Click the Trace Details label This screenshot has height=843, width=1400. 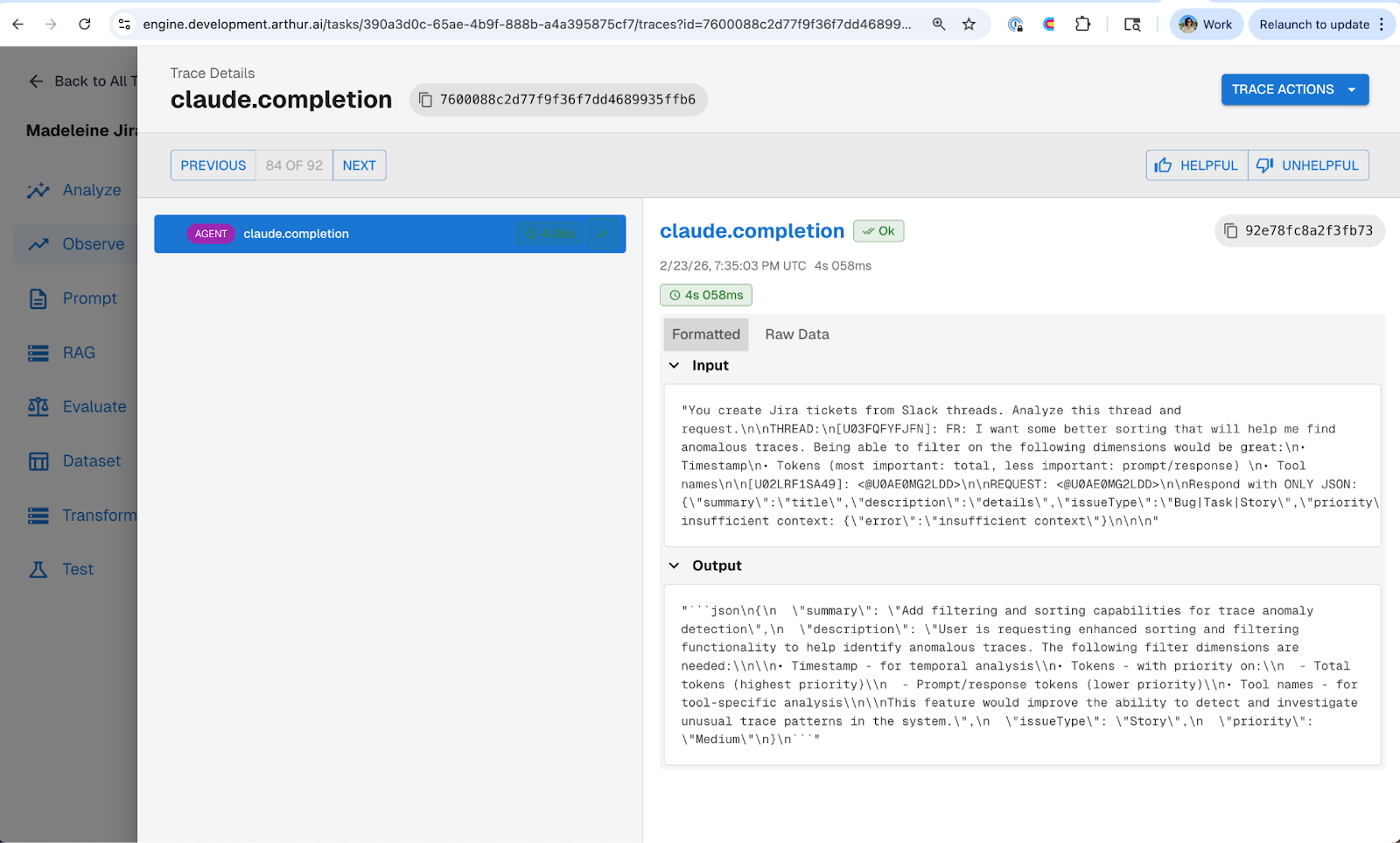coord(213,74)
